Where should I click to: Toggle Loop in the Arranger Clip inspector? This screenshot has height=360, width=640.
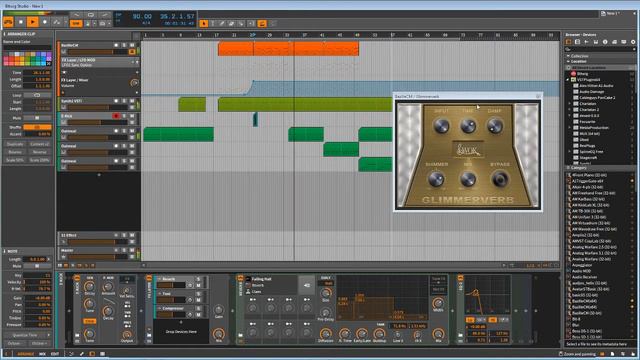click(37, 95)
